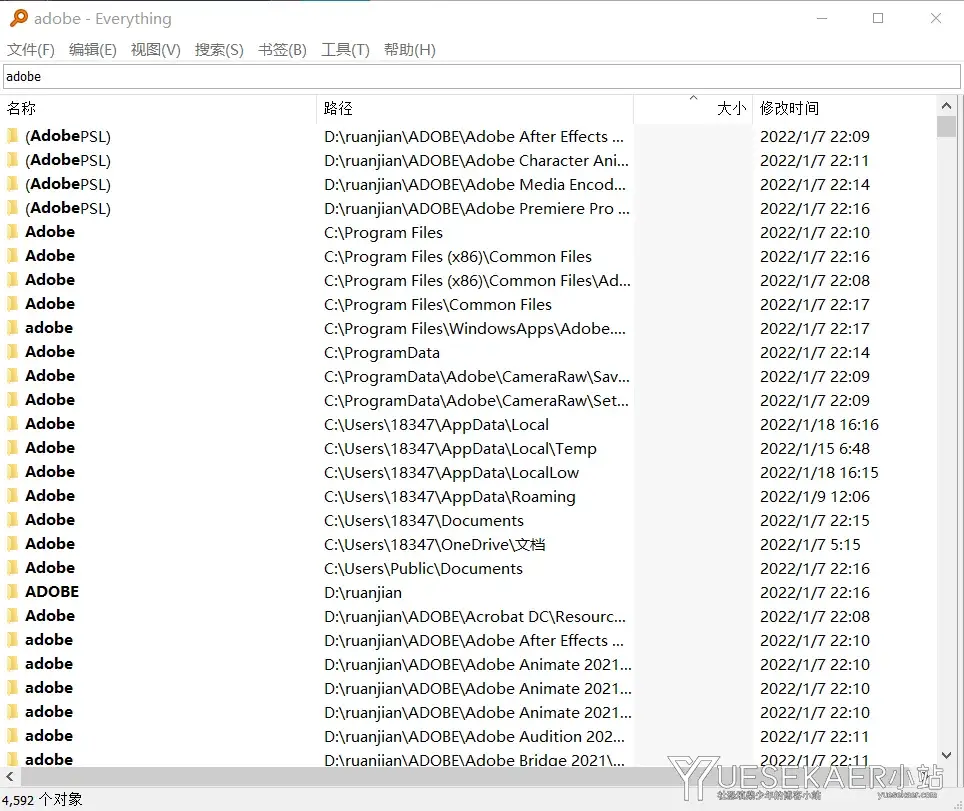Image resolution: width=964 pixels, height=811 pixels.
Task: Select Adobe entry in Common Files\Ad... path
Action: coord(50,280)
